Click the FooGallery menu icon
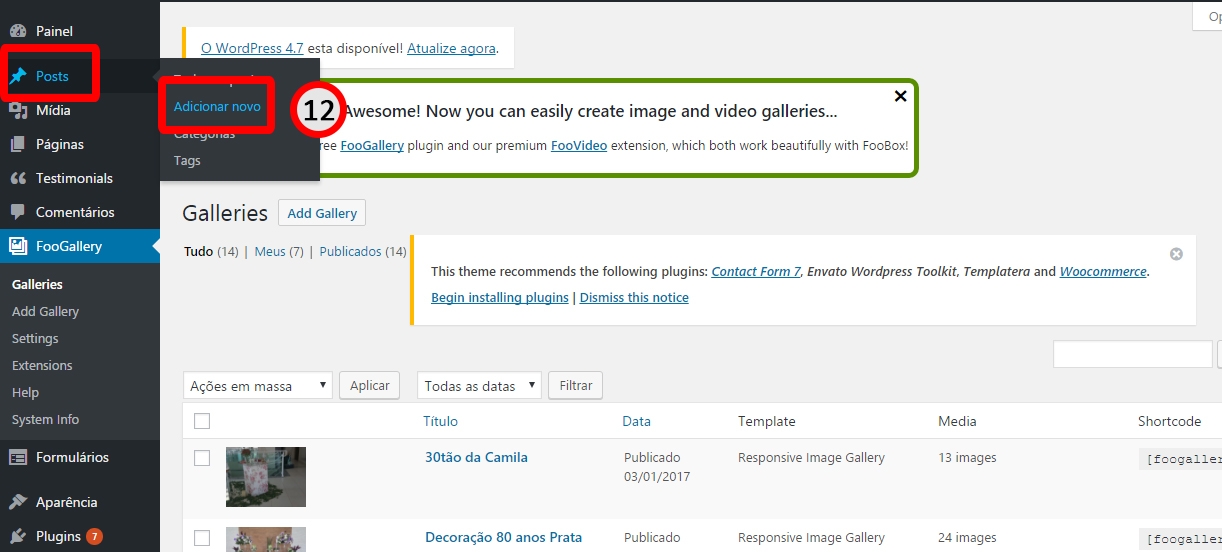Image resolution: width=1222 pixels, height=552 pixels. point(18,246)
